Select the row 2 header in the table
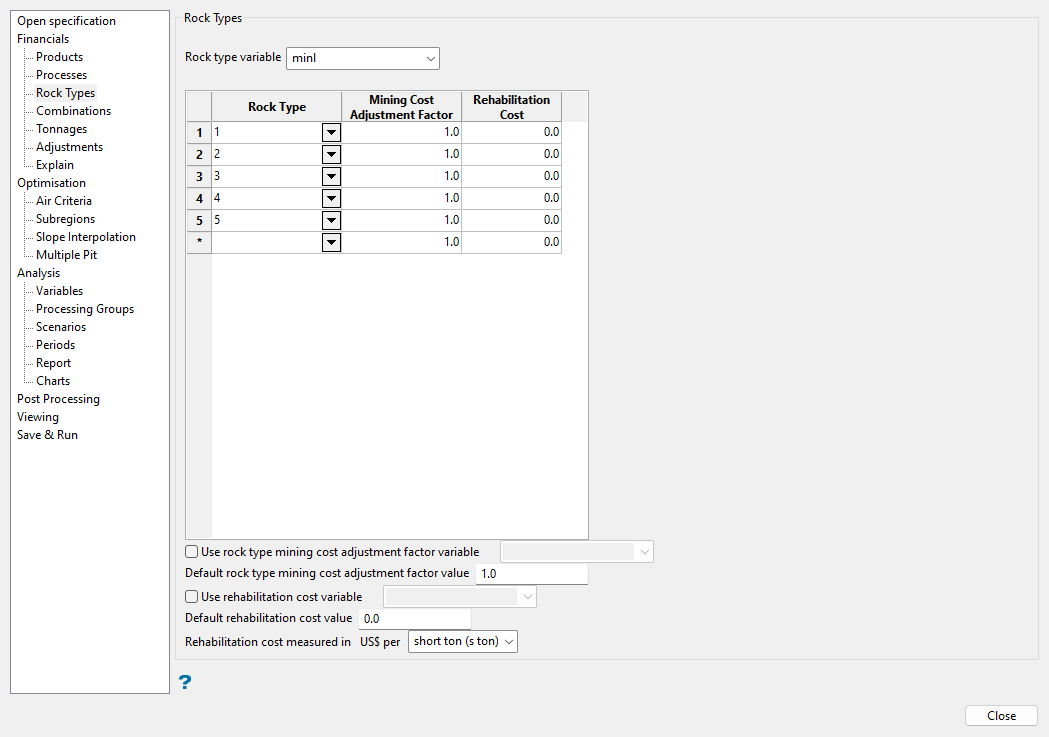 pos(199,154)
